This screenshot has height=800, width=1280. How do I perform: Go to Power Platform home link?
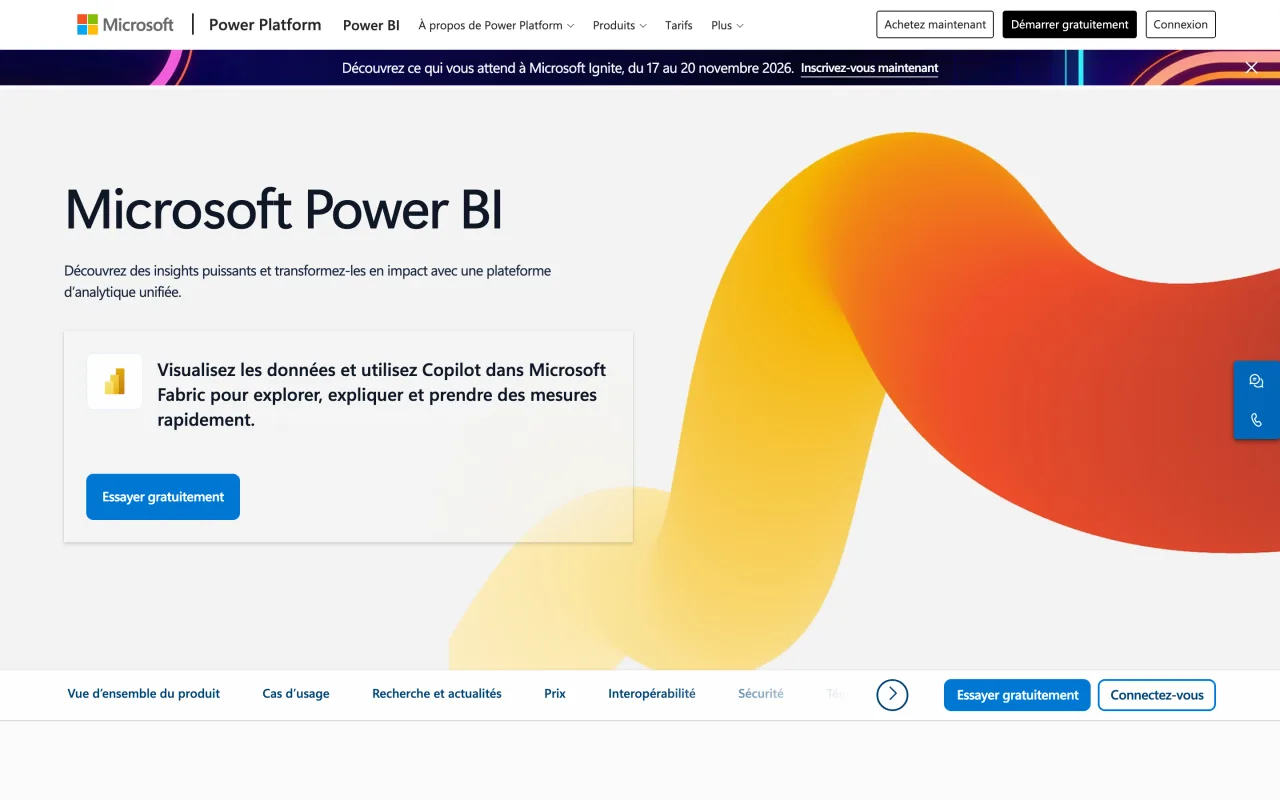(265, 25)
